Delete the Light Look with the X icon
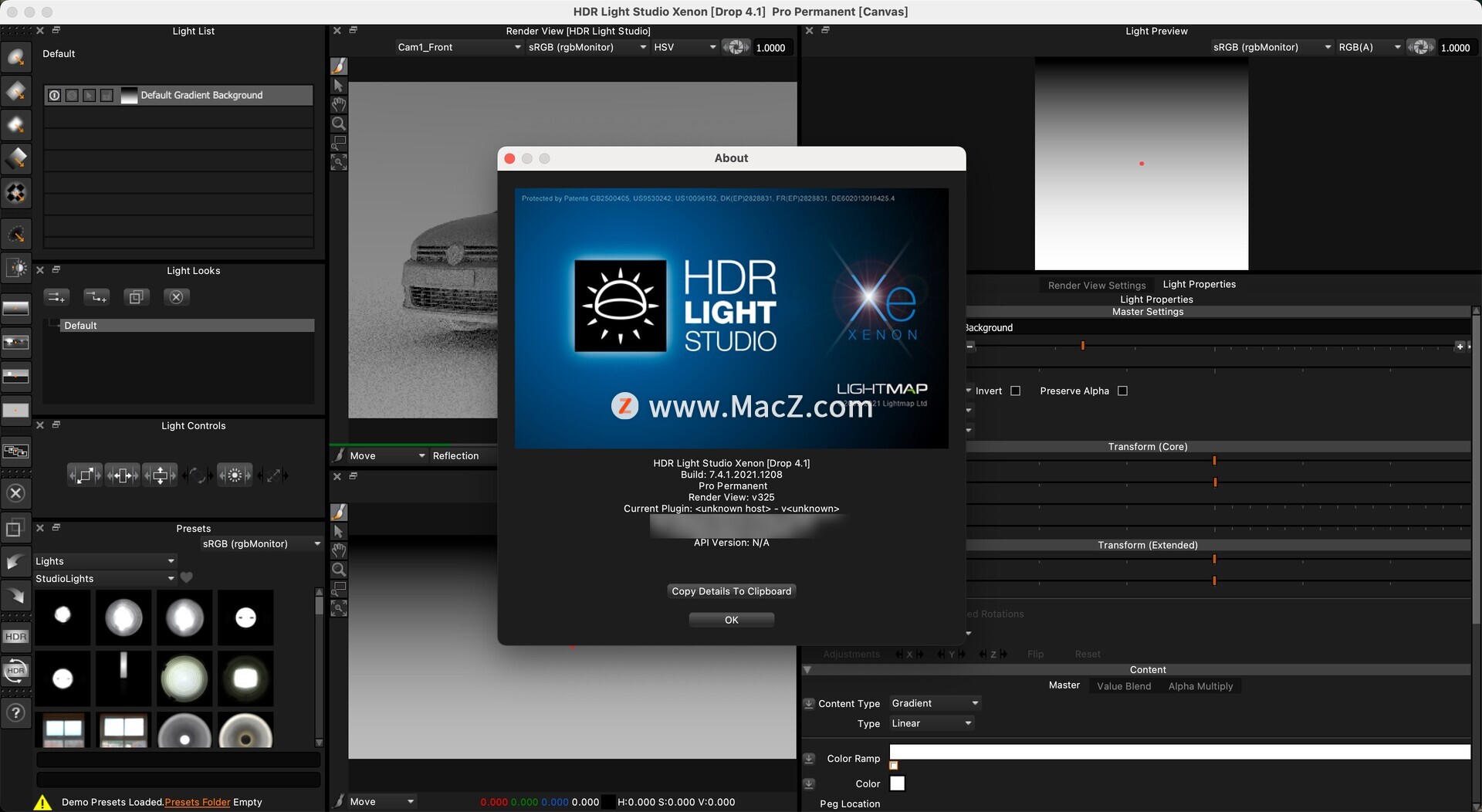The width and height of the screenshot is (1482, 812). click(x=177, y=297)
